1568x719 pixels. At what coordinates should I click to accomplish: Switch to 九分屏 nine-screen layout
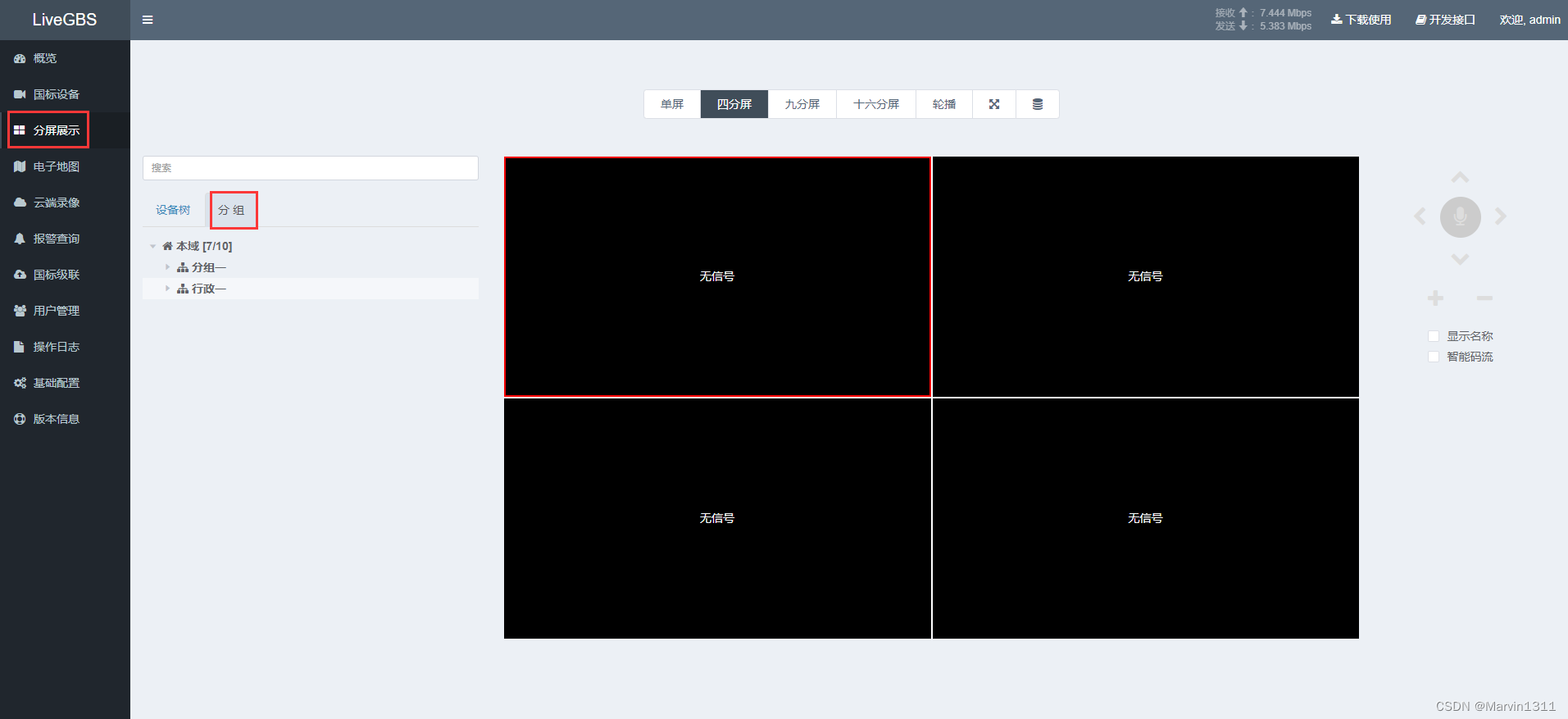(802, 104)
